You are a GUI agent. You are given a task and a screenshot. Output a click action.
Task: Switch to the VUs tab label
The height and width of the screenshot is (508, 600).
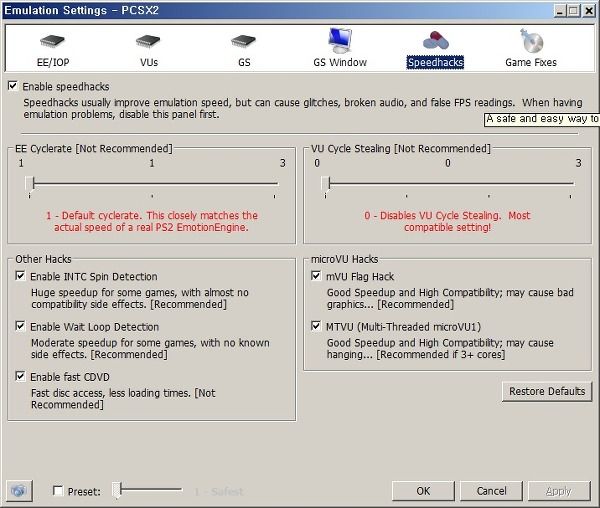point(149,62)
